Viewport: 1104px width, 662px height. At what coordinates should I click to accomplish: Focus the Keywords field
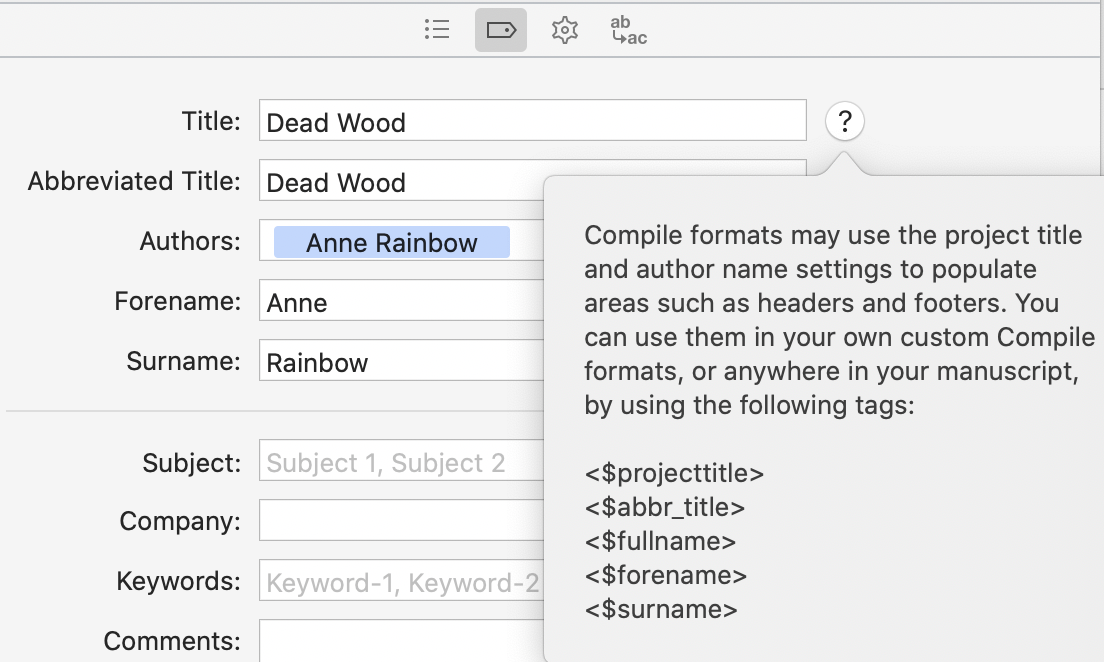tap(401, 580)
